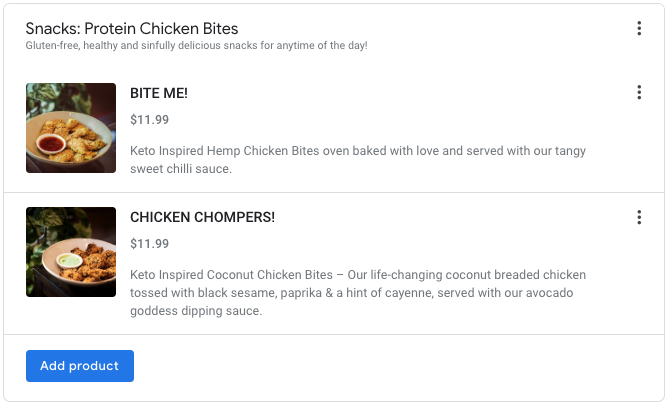Click the BITE ME! product photo
Image resolution: width=668 pixels, height=407 pixels.
[x=71, y=128]
